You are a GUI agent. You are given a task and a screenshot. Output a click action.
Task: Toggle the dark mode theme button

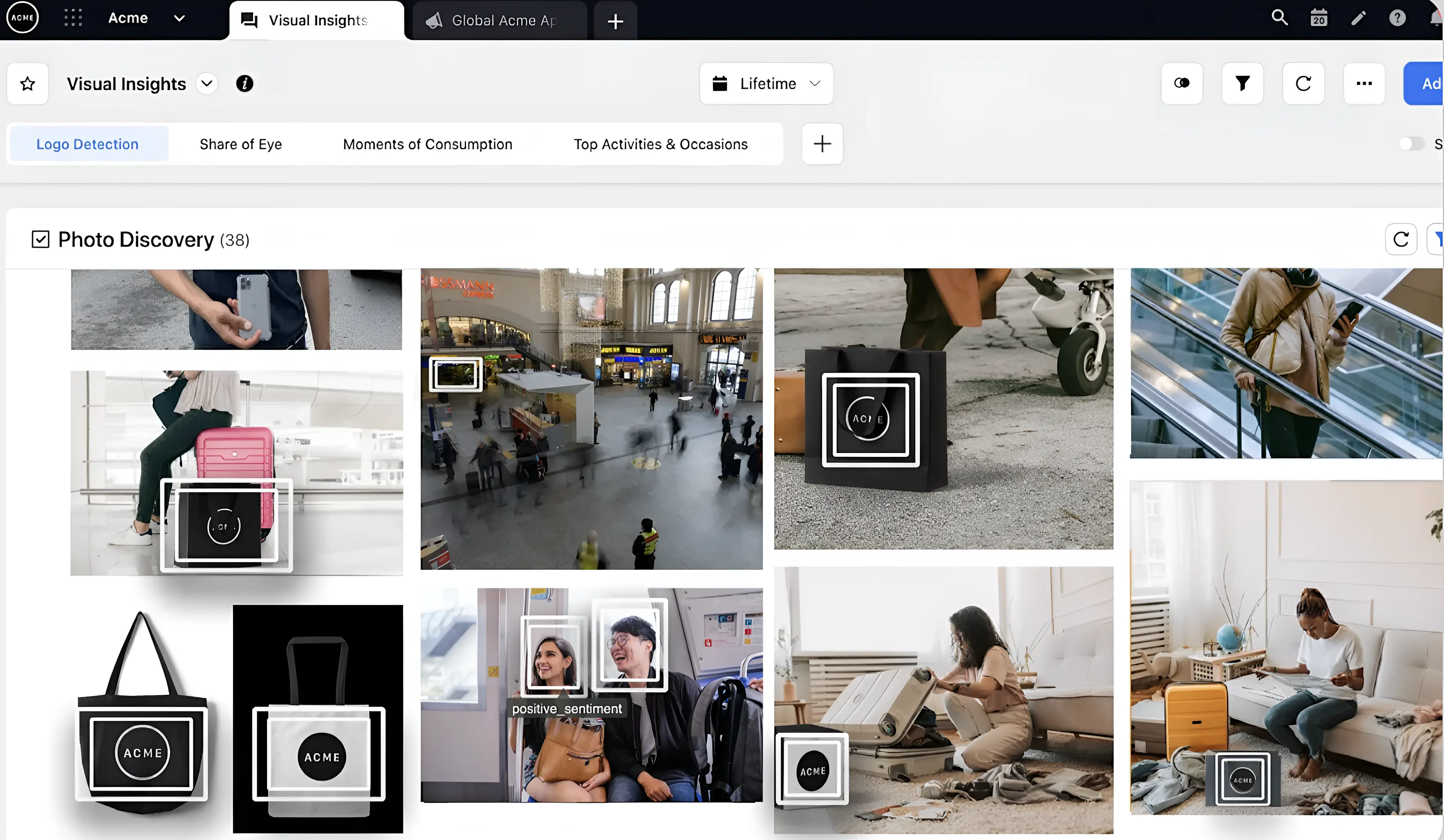(1182, 83)
